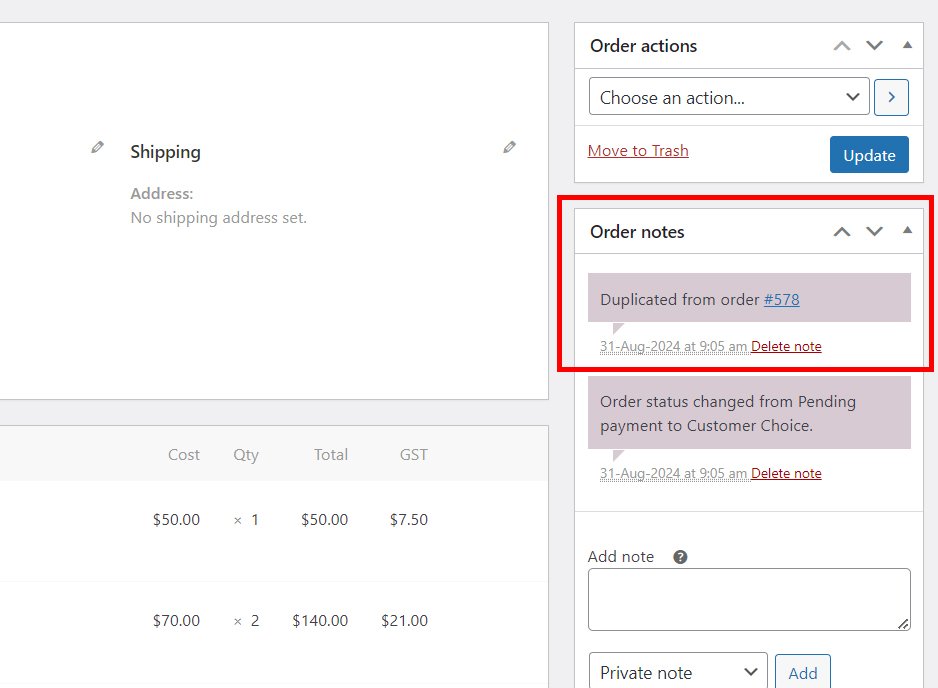
Task: Click the quantity × 1 value
Action: [x=246, y=519]
